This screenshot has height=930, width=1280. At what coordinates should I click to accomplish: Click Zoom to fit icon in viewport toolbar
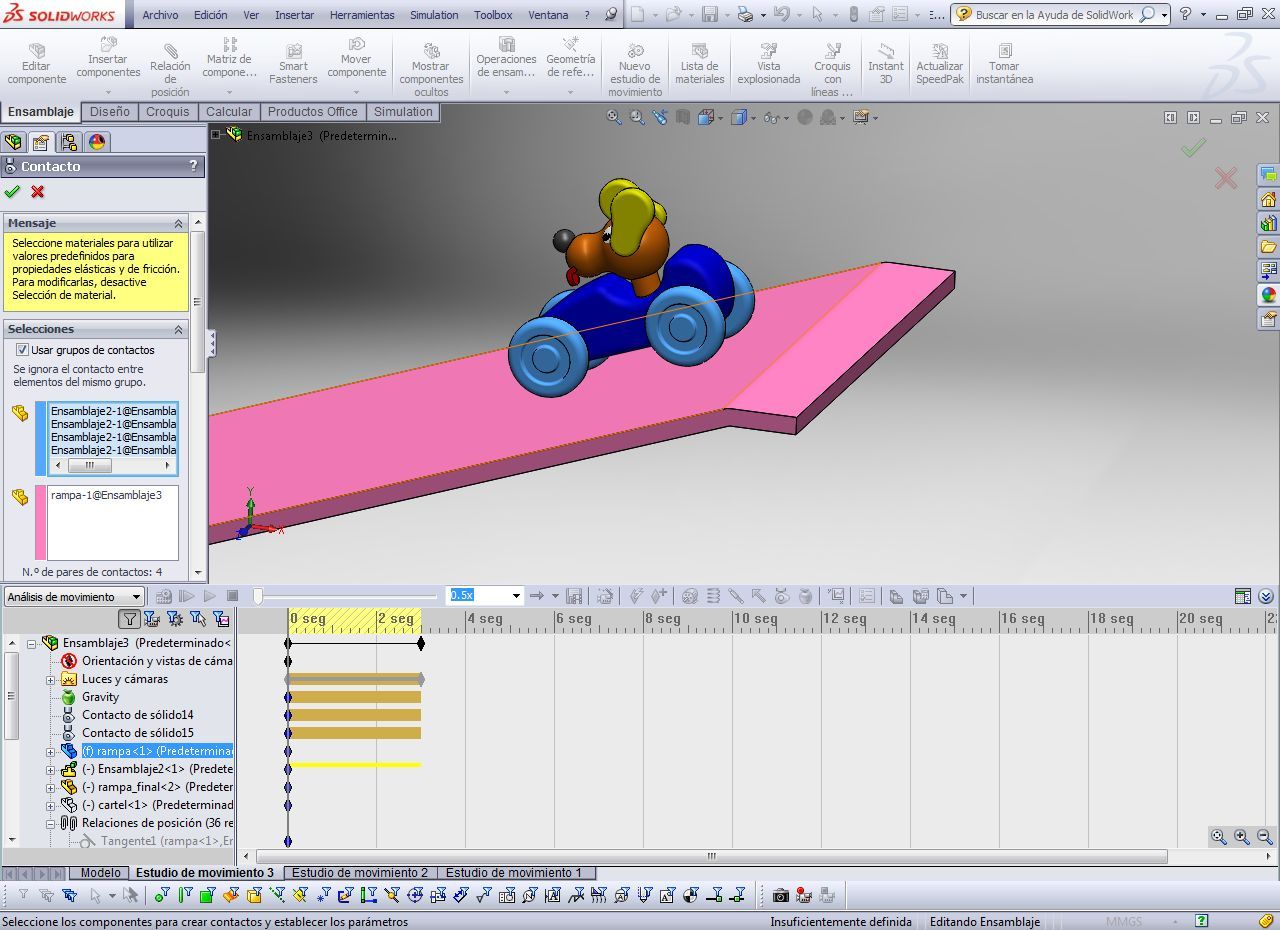tap(614, 117)
